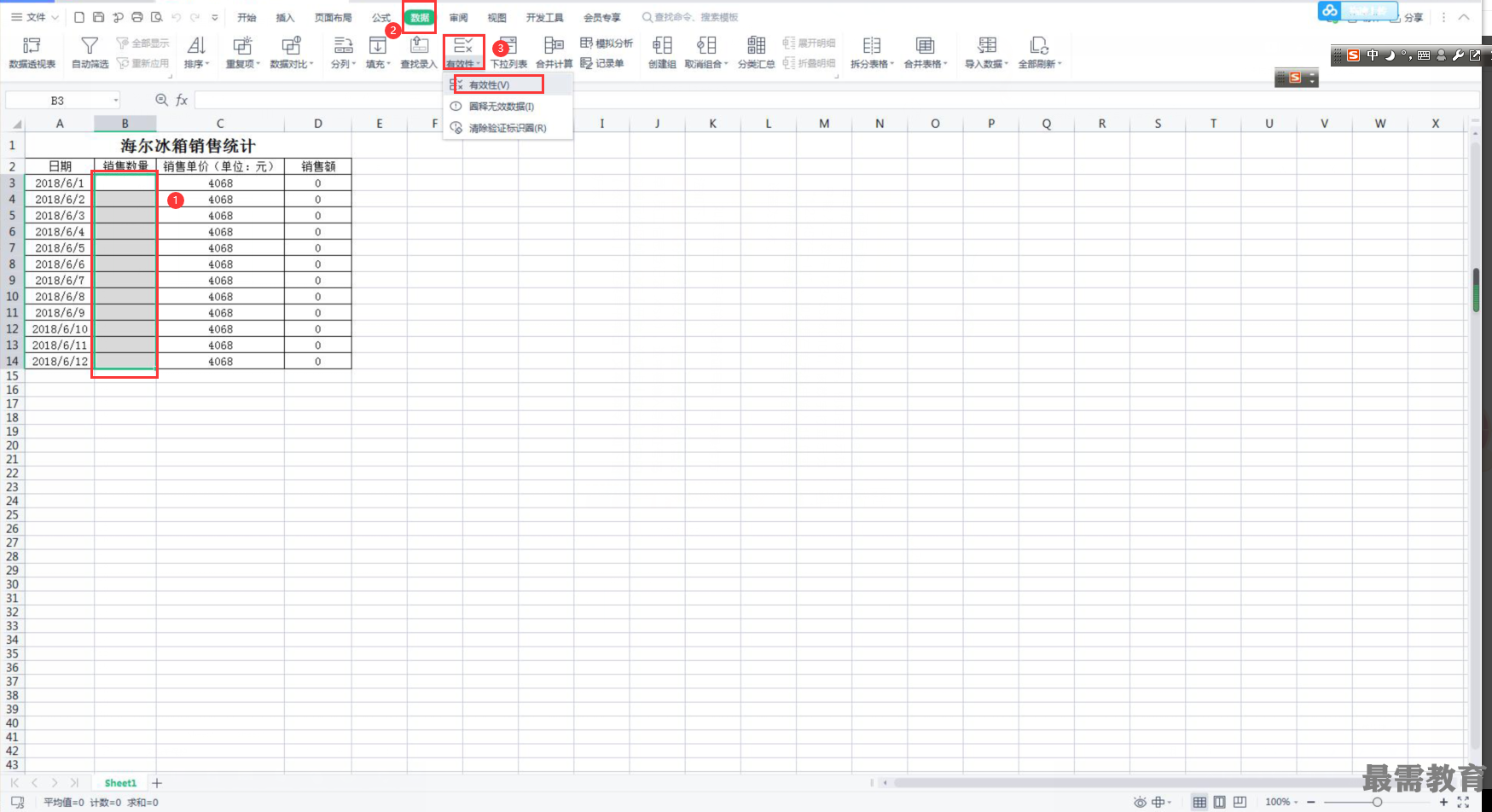Click the fx insert function icon
The width and height of the screenshot is (1492, 812).
click(182, 100)
